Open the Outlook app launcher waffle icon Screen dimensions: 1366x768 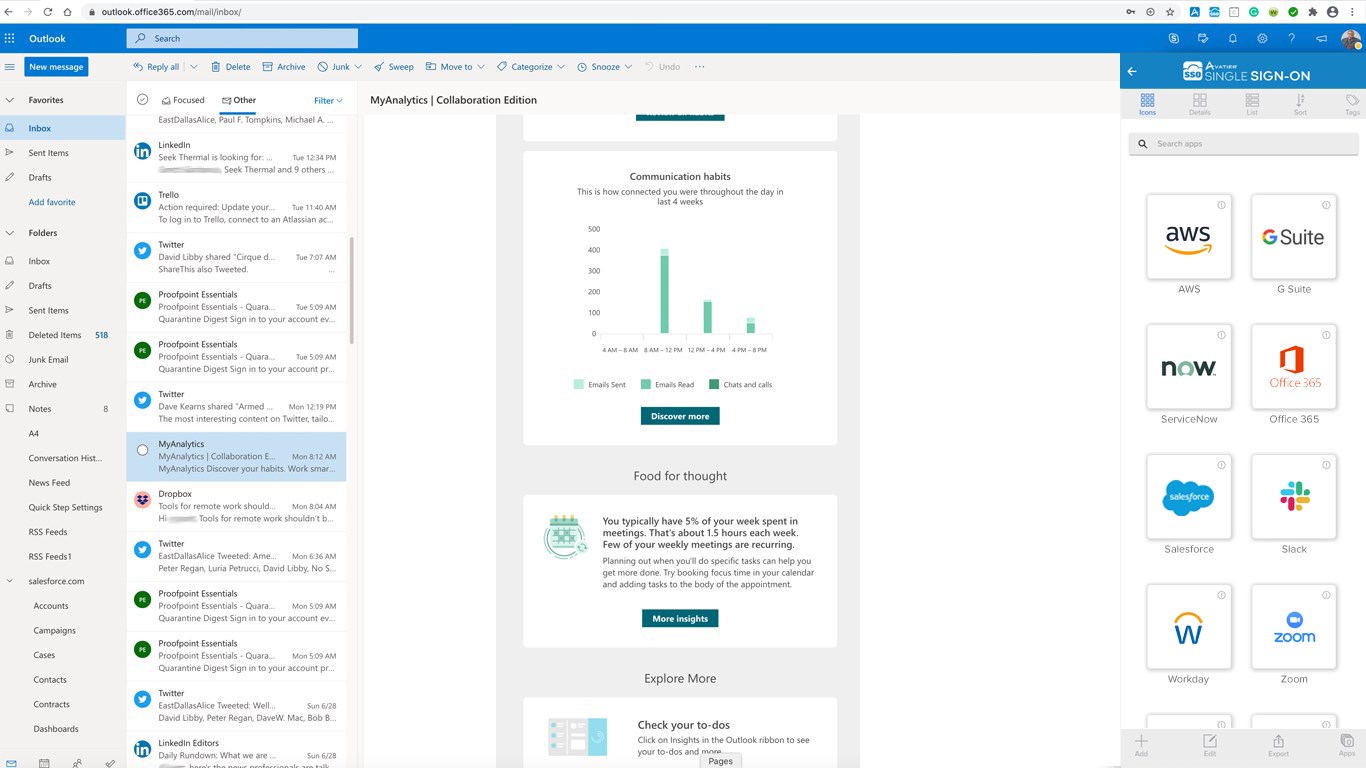pos(10,38)
